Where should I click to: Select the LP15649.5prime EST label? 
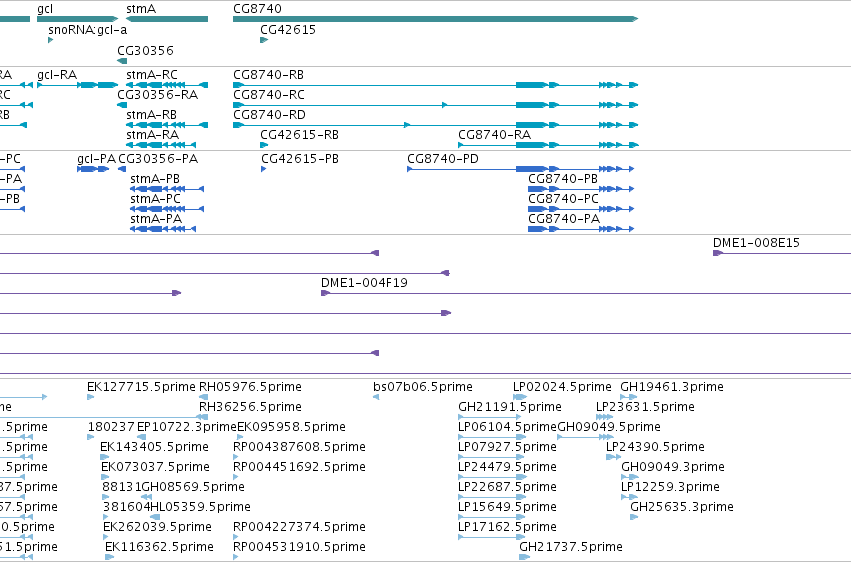(507, 507)
